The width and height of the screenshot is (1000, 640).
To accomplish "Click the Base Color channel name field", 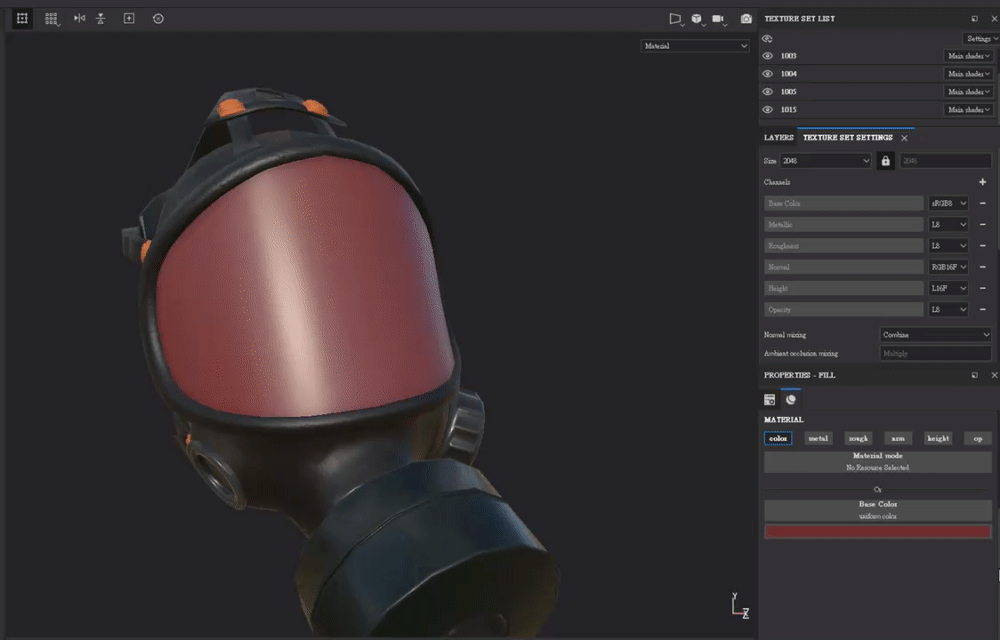I will pyautogui.click(x=844, y=203).
